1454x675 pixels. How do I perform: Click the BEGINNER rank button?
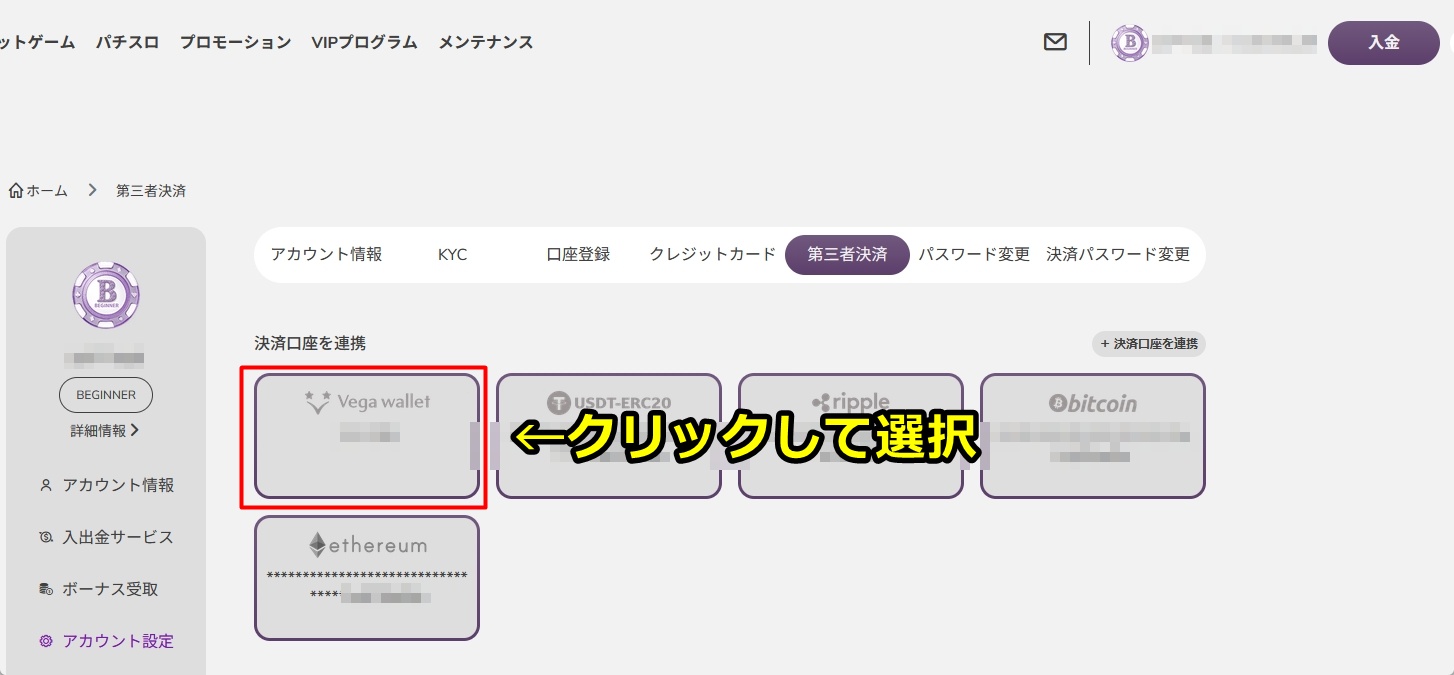[106, 395]
